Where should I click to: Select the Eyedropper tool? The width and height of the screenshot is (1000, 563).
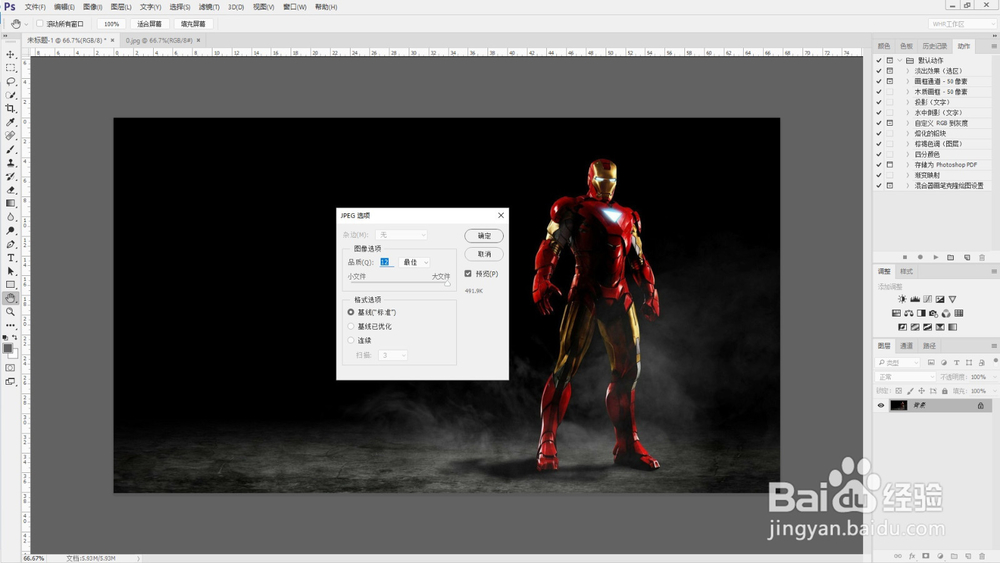pos(10,122)
